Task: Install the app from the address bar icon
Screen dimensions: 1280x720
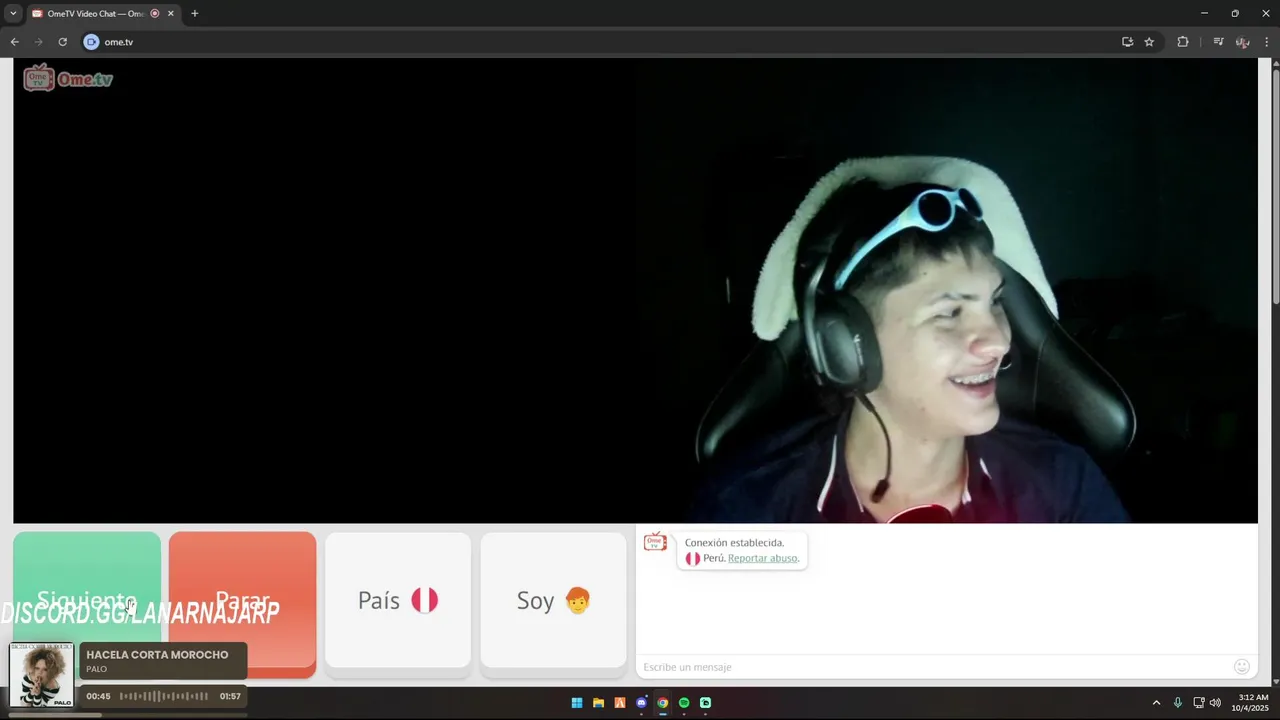Action: [x=1127, y=42]
